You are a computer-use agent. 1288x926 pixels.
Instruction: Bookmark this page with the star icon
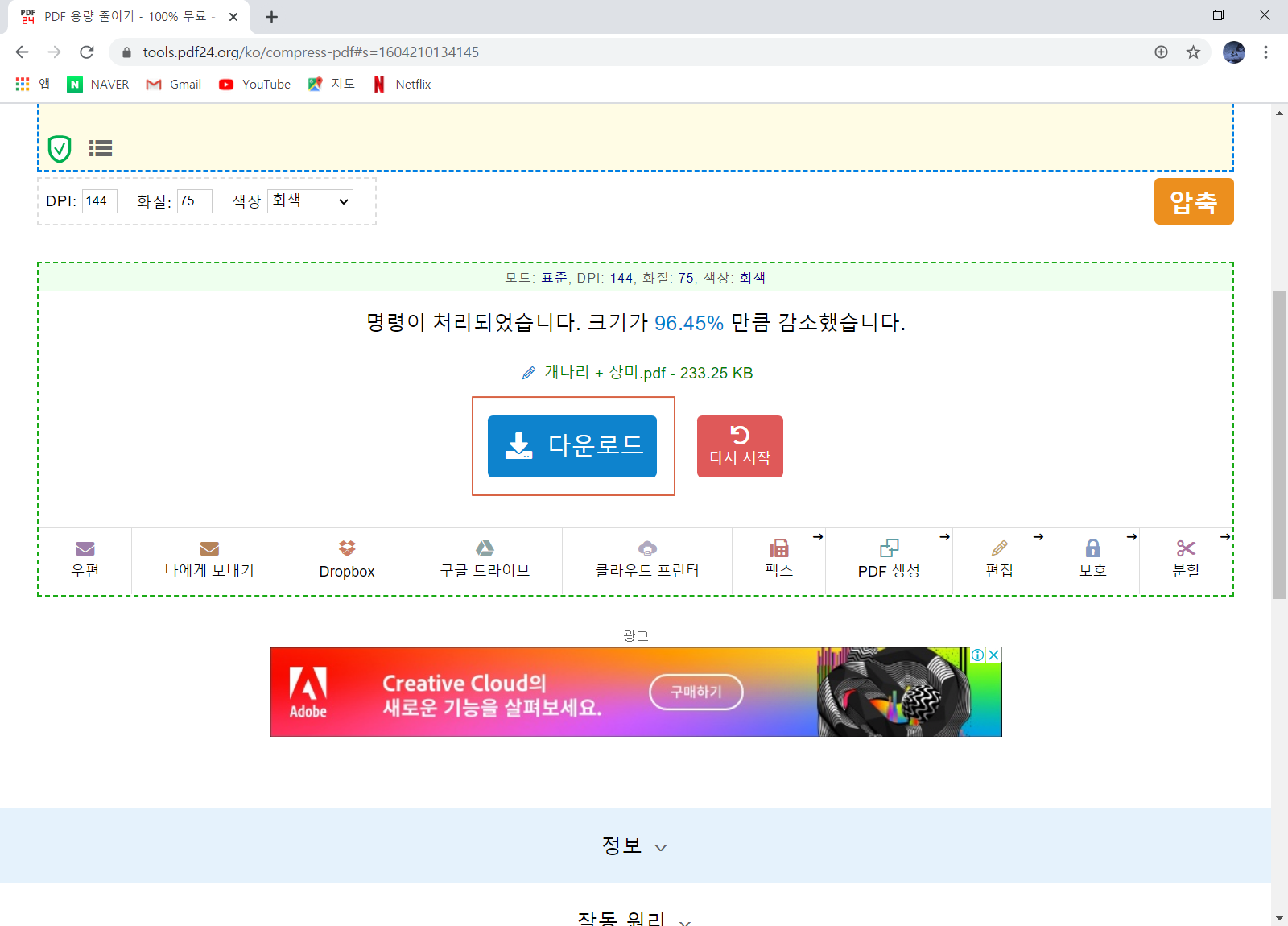(1193, 52)
